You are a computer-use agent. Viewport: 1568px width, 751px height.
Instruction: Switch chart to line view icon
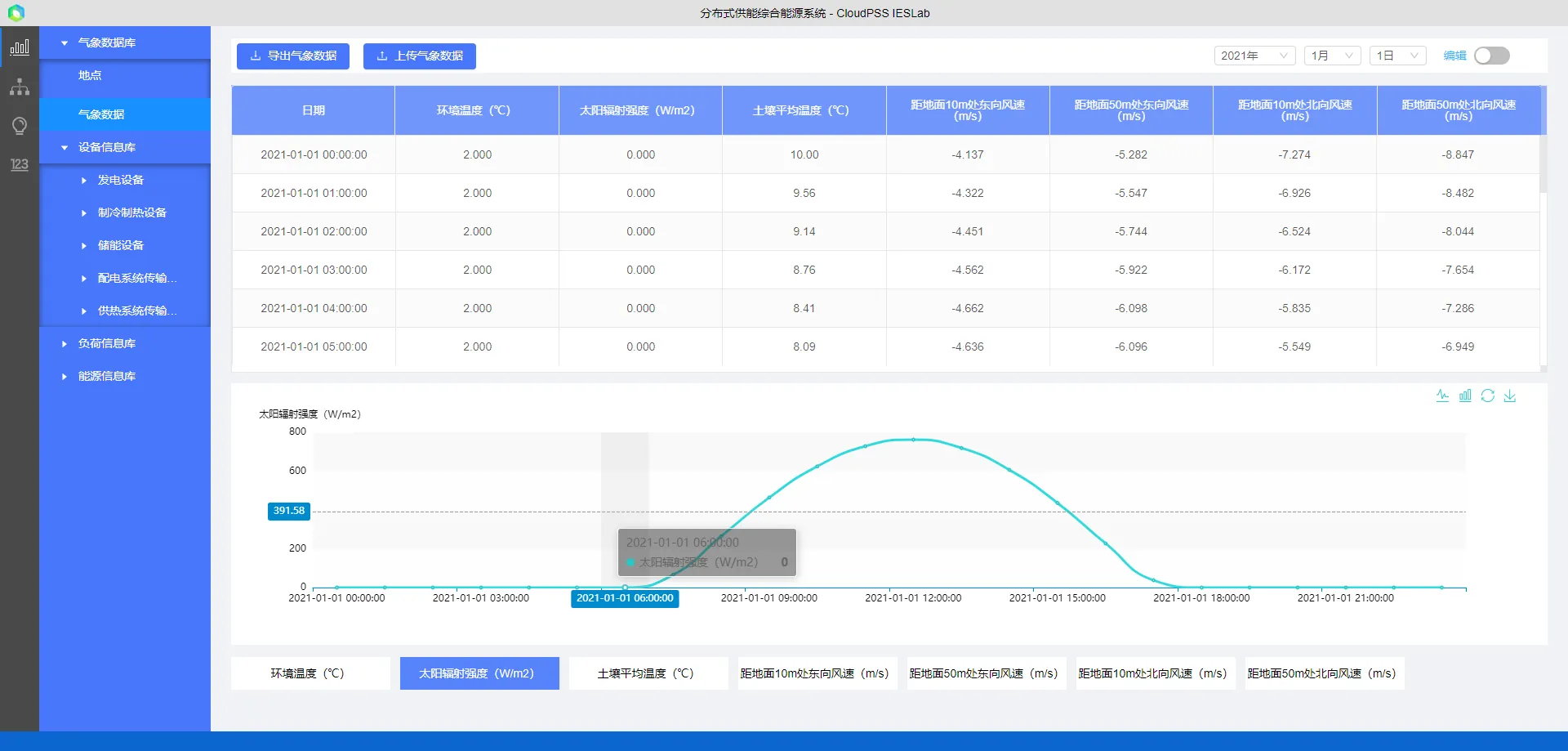click(x=1443, y=396)
